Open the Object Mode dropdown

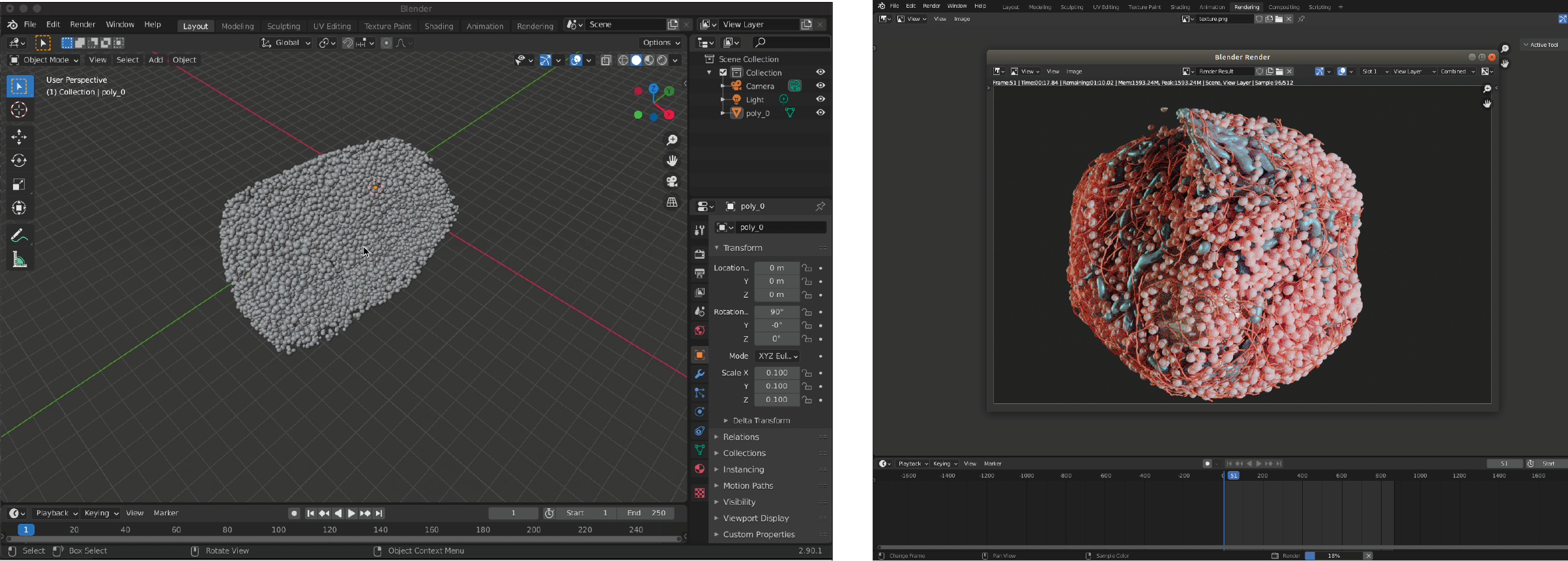point(44,60)
